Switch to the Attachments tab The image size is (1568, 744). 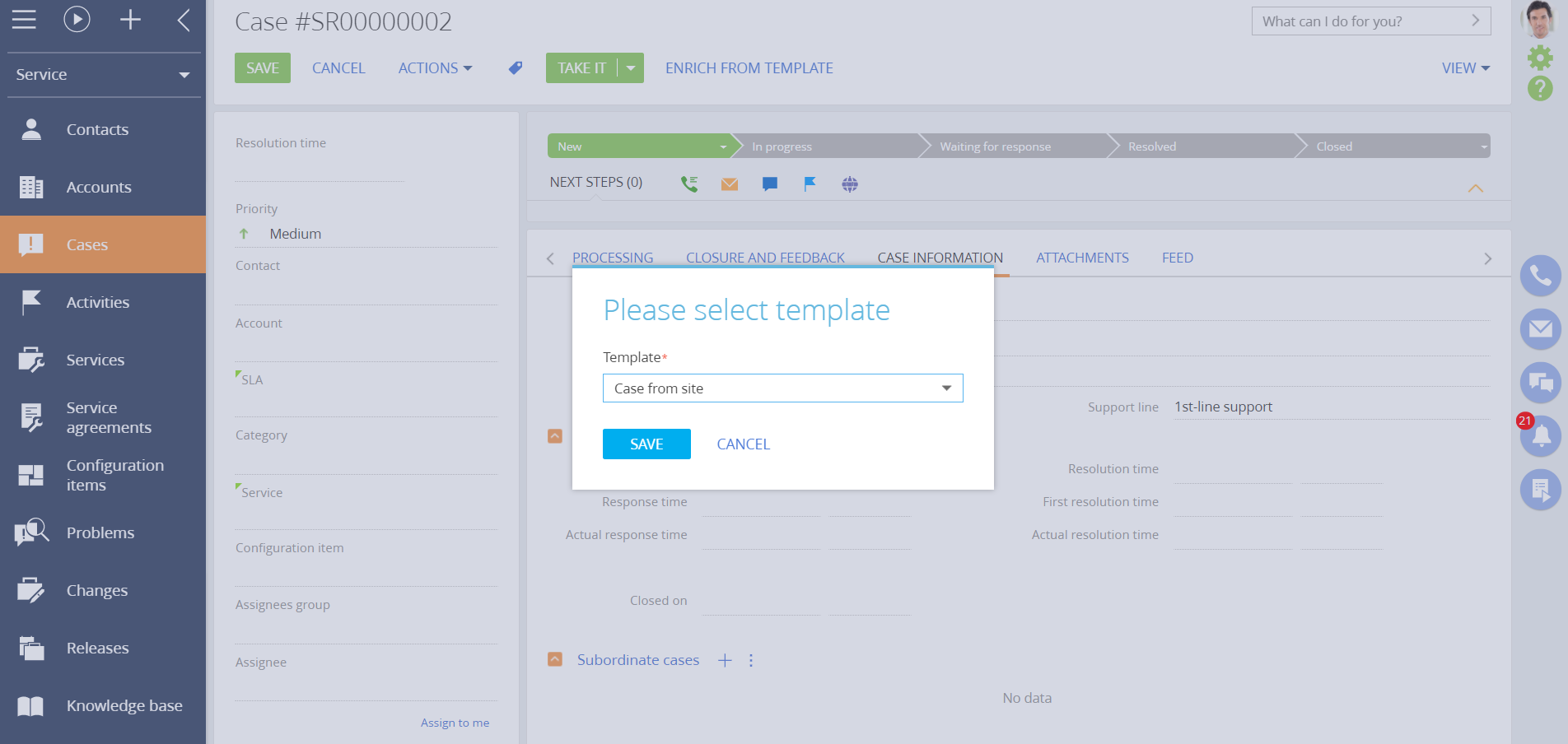point(1082,258)
